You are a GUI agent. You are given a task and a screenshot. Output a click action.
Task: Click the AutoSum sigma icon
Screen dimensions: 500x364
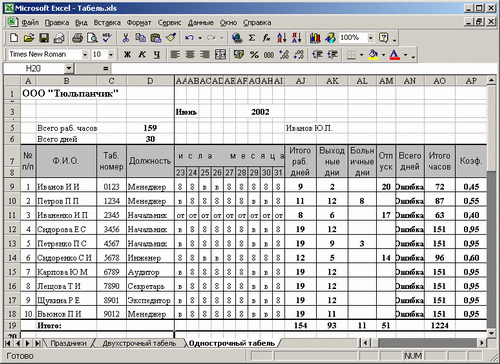[x=252, y=38]
